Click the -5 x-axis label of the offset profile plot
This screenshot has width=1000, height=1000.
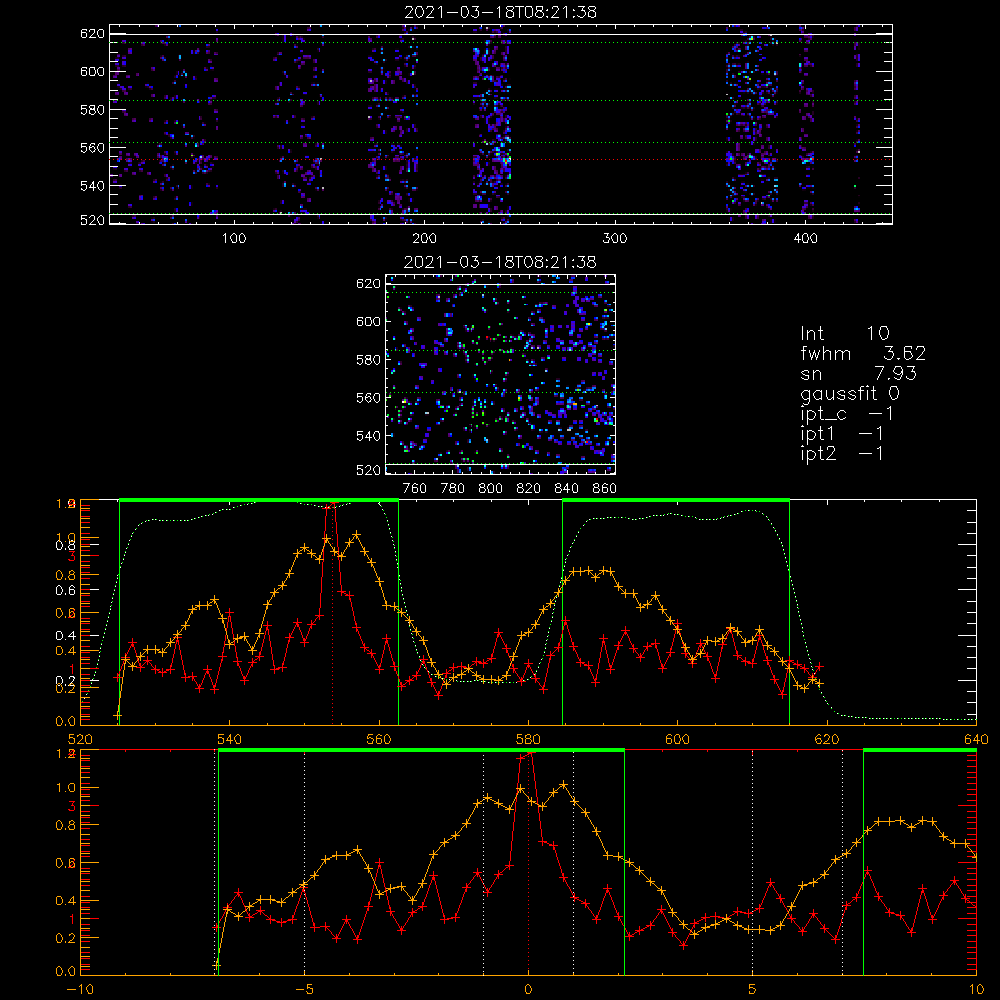(305, 990)
